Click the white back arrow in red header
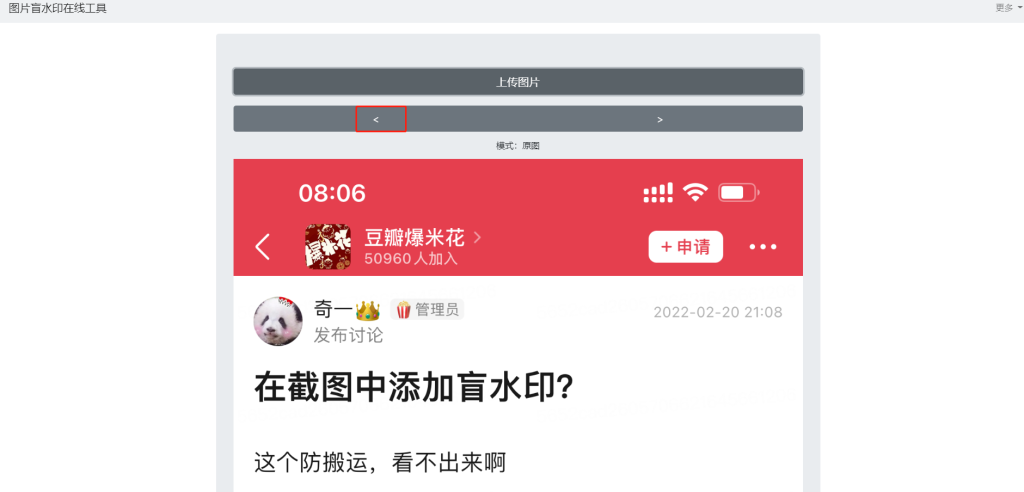 point(263,247)
